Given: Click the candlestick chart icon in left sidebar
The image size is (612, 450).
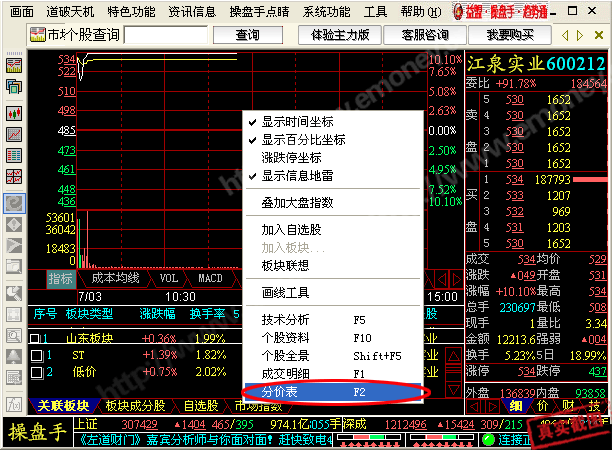Looking at the screenshot, I should point(15,111).
